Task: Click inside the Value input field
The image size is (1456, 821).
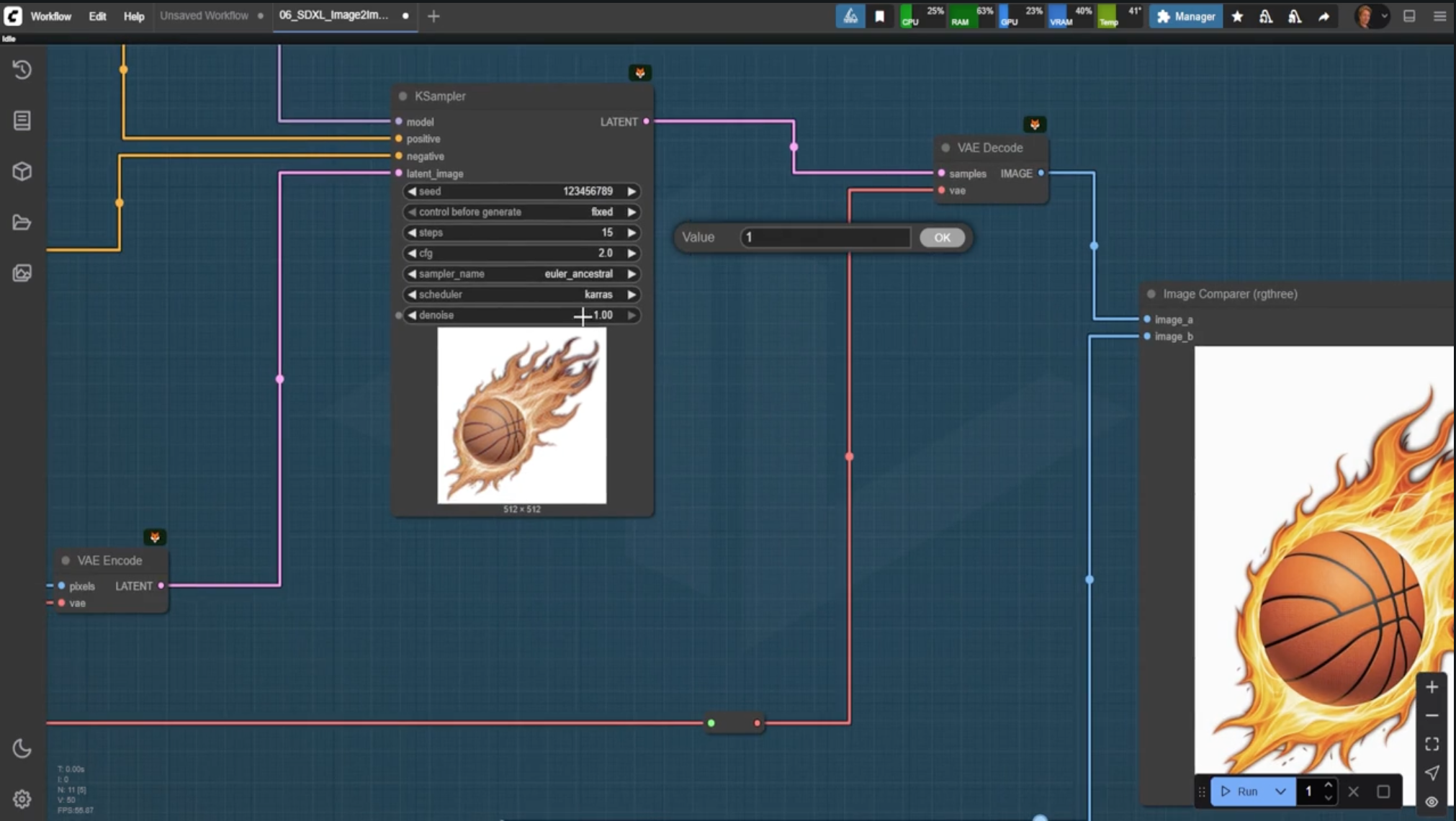Action: click(x=824, y=238)
